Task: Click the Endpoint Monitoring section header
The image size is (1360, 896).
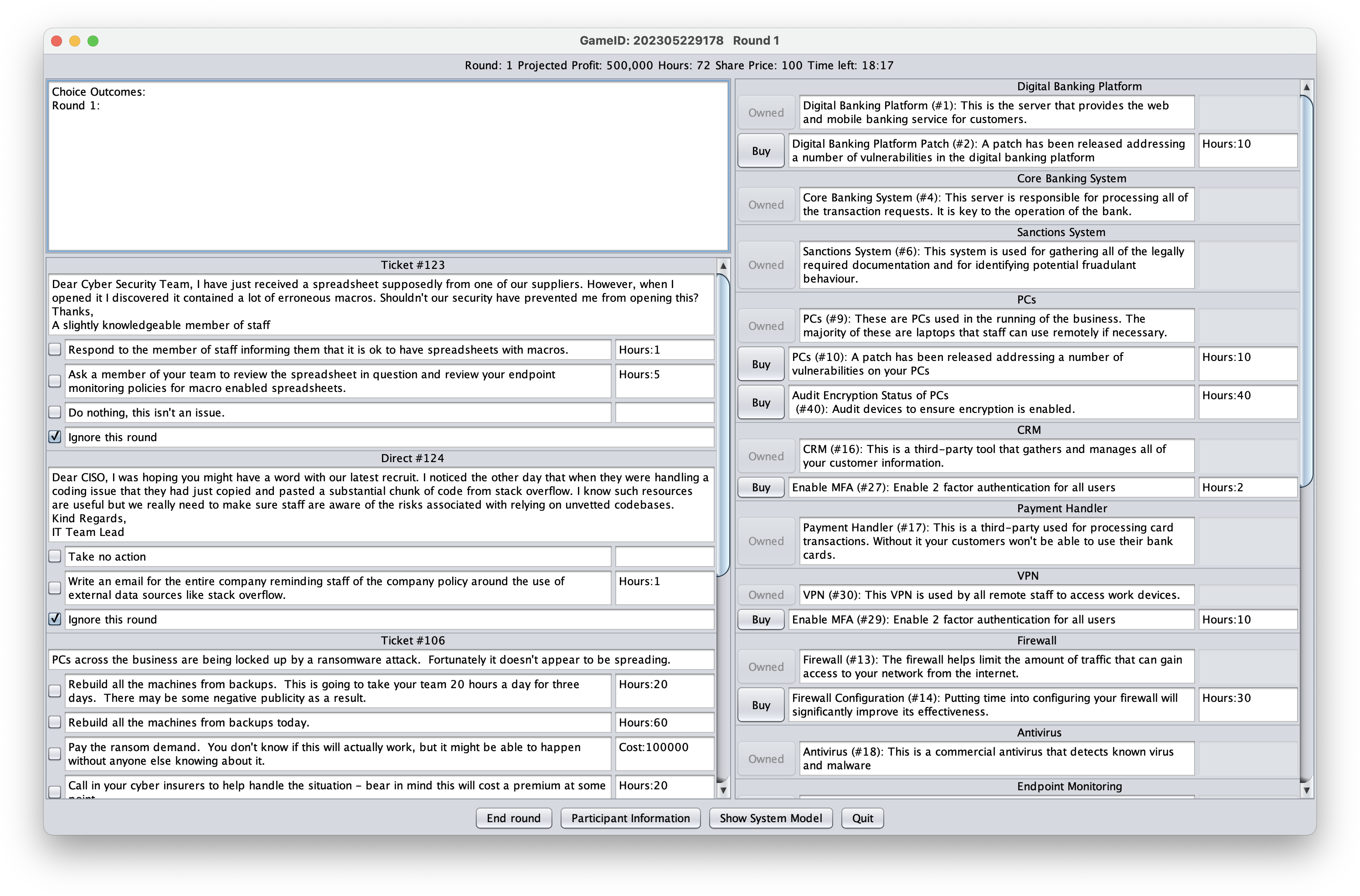Action: coord(1069,786)
